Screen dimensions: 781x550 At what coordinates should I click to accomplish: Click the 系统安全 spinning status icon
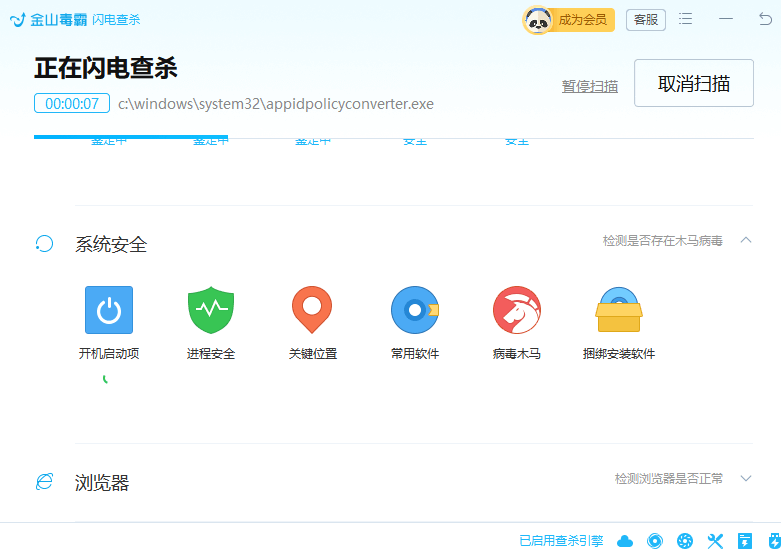(x=44, y=244)
